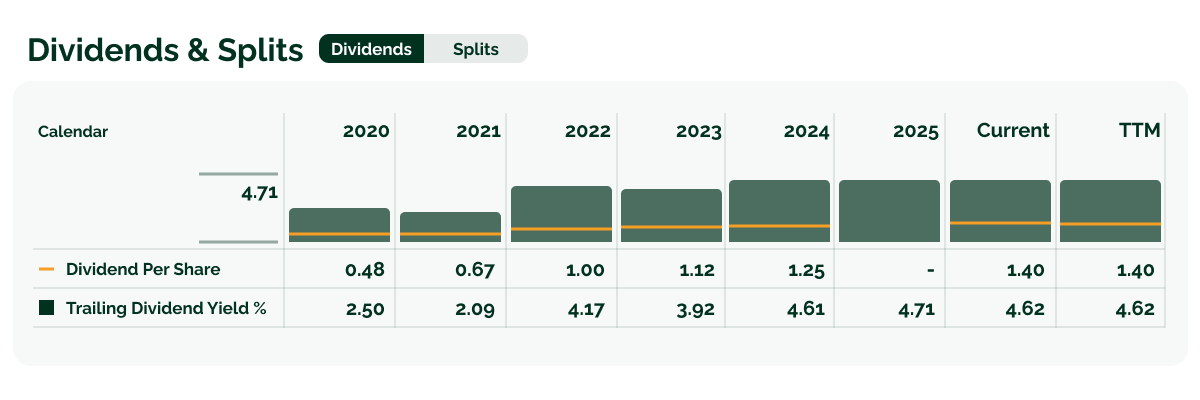
Task: Click the Current column header
Action: [1013, 131]
